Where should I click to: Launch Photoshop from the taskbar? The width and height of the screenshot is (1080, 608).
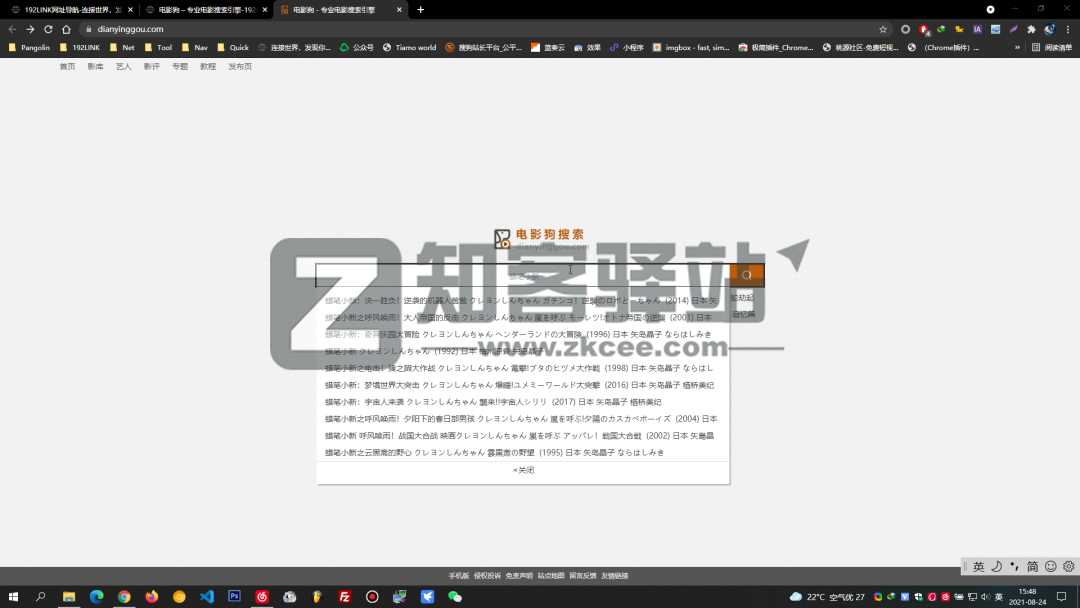233,597
